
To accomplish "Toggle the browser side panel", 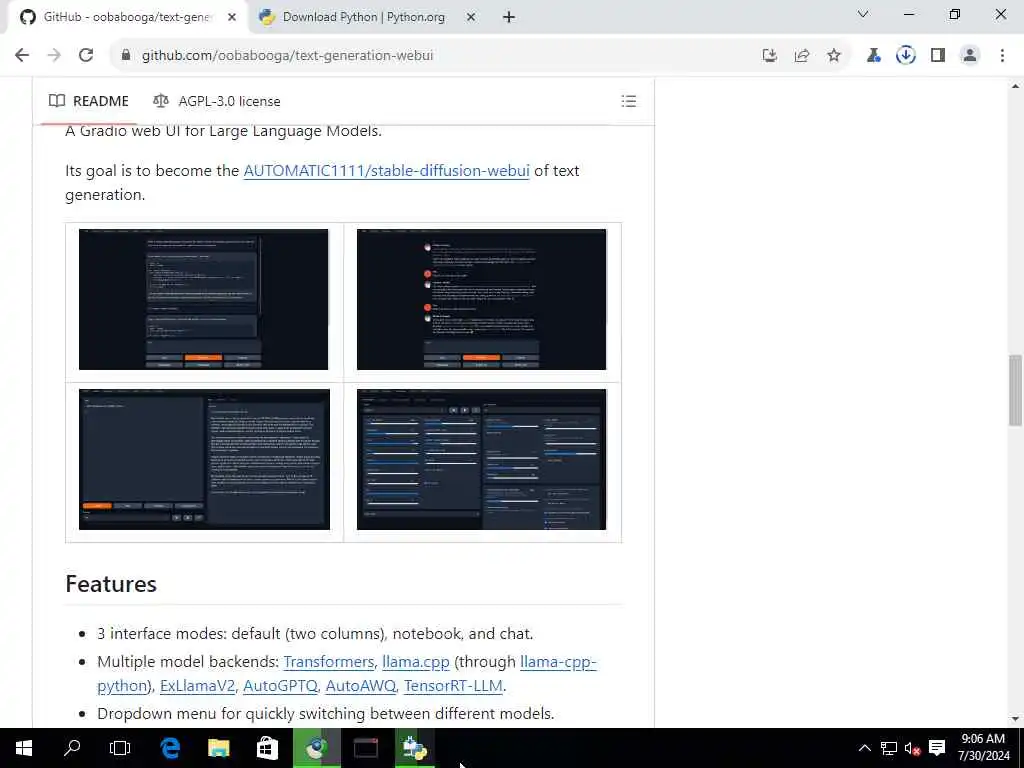I will 938,56.
